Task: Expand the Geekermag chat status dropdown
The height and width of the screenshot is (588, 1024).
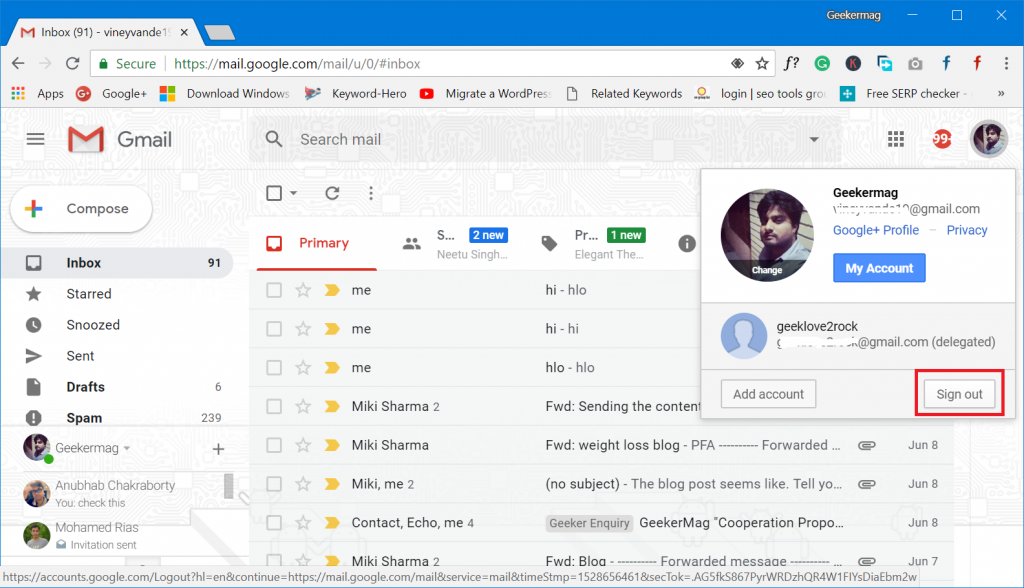Action: (127, 448)
